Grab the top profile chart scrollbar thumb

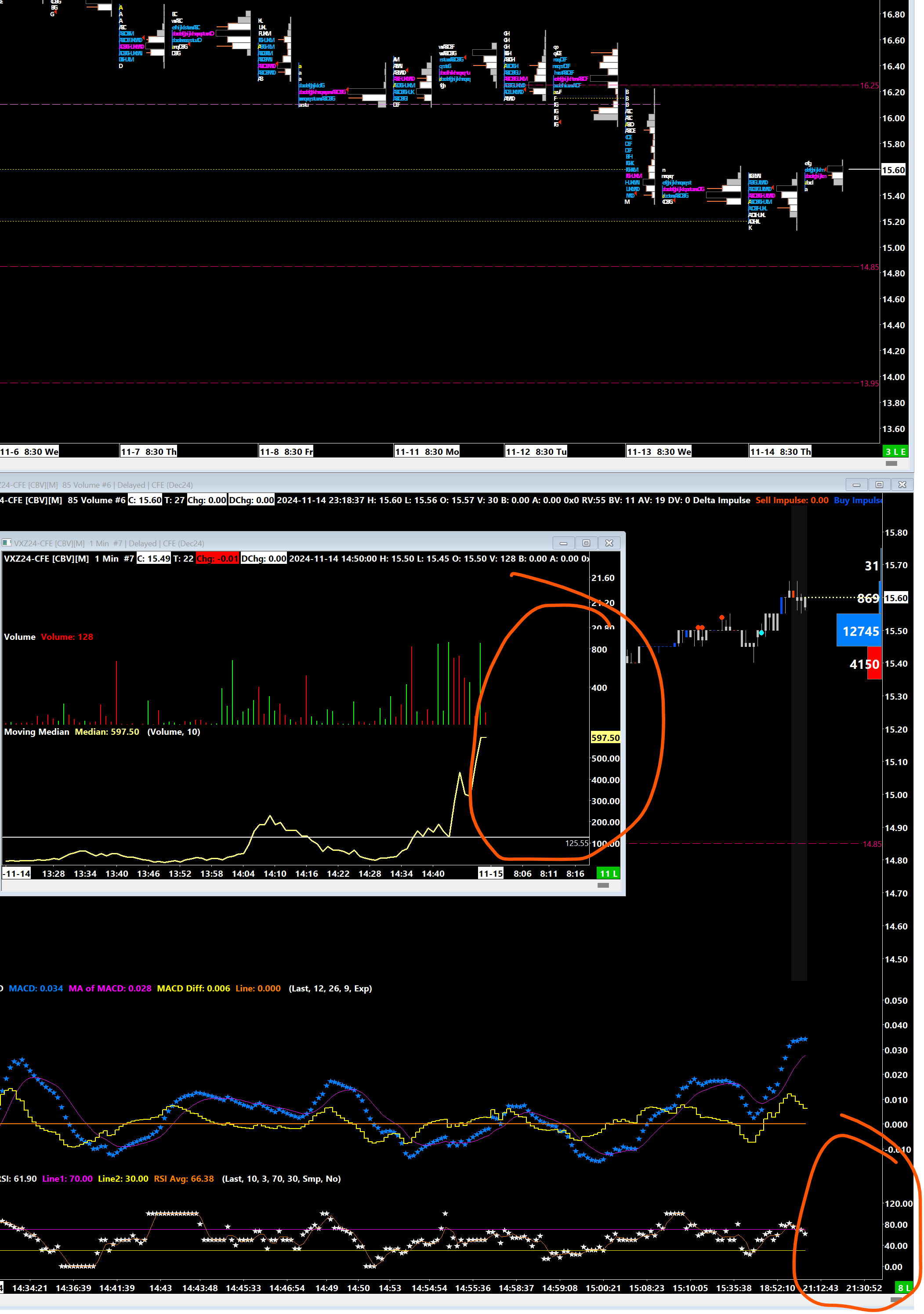pos(891,463)
